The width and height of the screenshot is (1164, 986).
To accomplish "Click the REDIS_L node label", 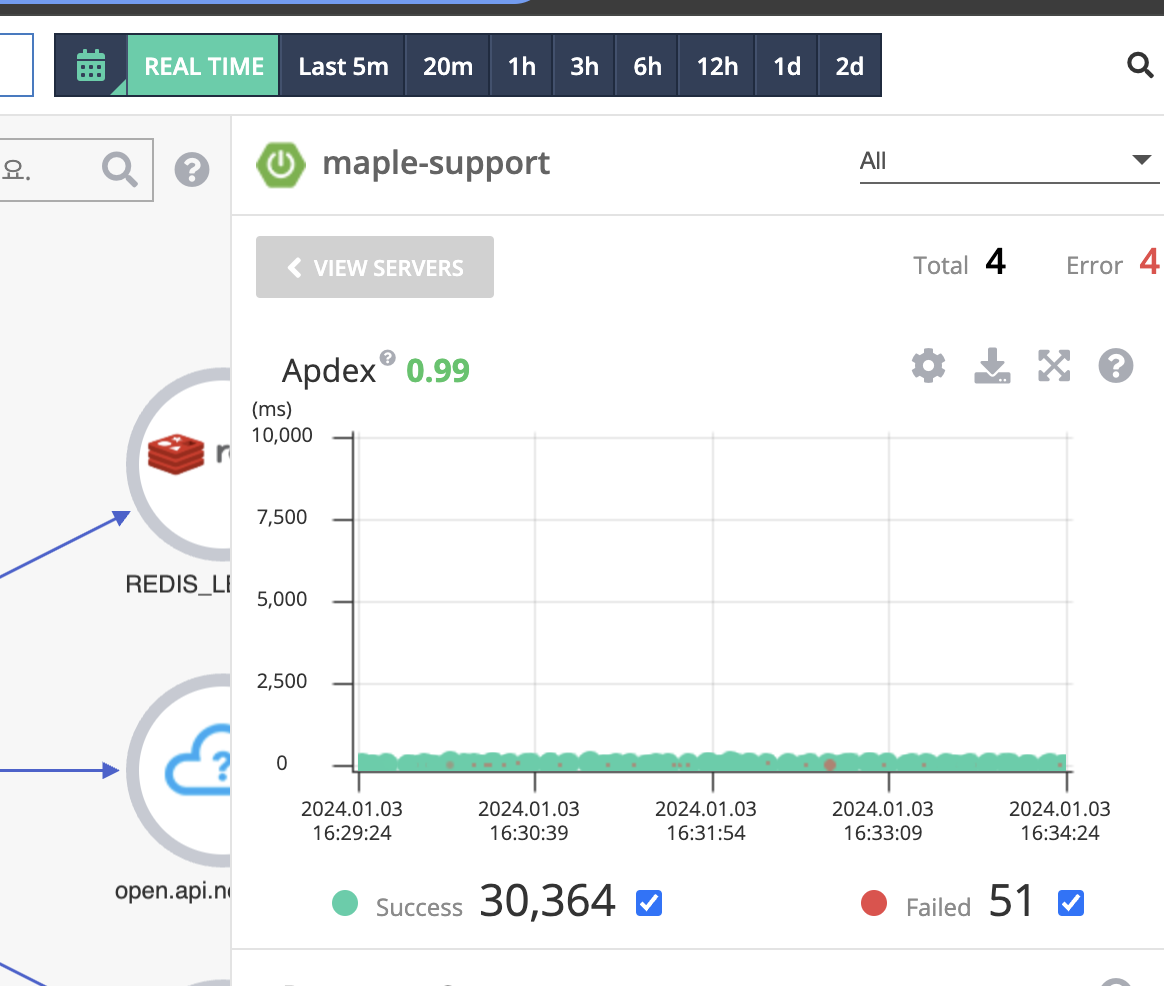I will coord(177,584).
